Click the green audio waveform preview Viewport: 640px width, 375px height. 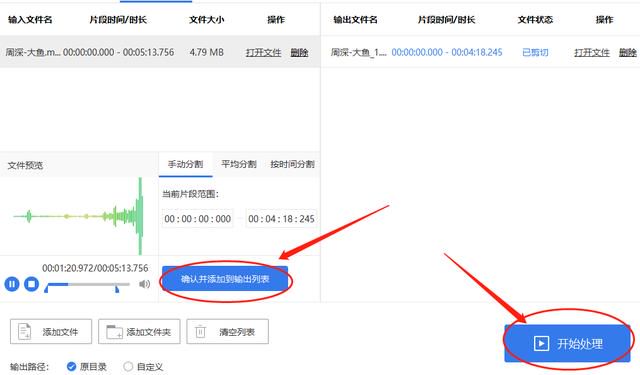click(x=78, y=216)
